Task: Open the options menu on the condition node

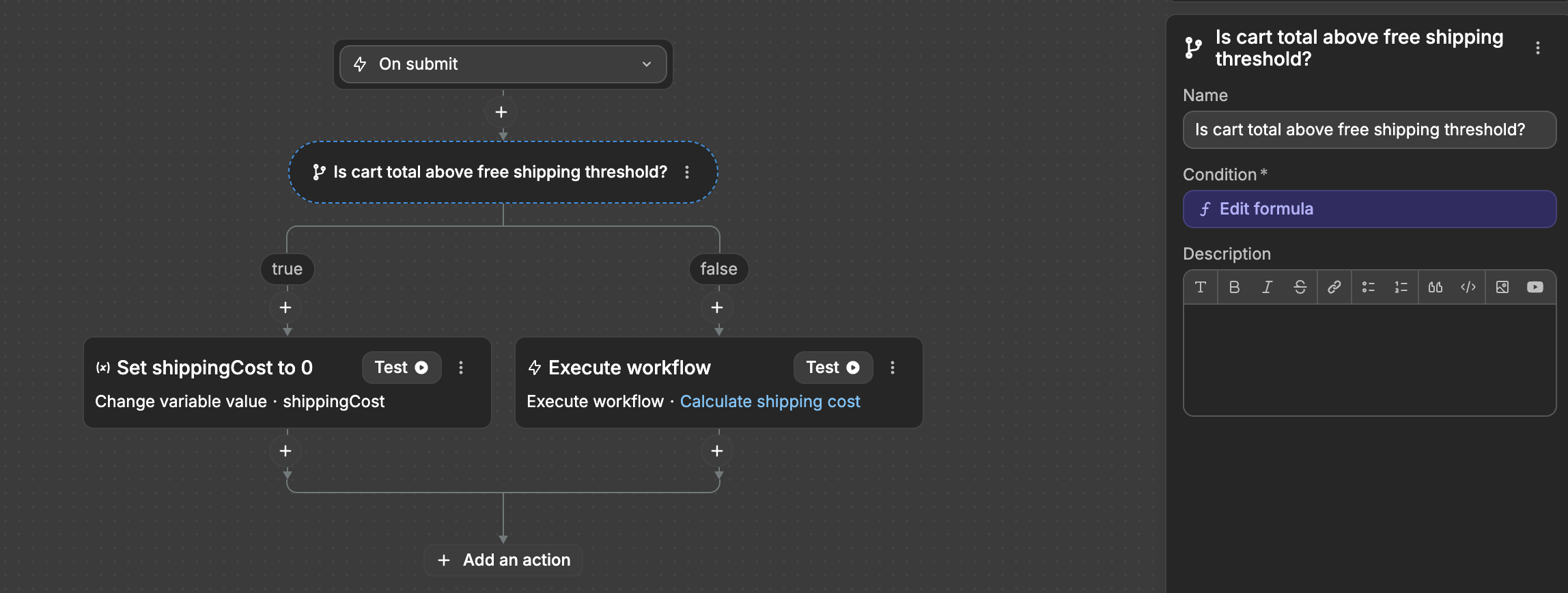Action: pos(687,172)
